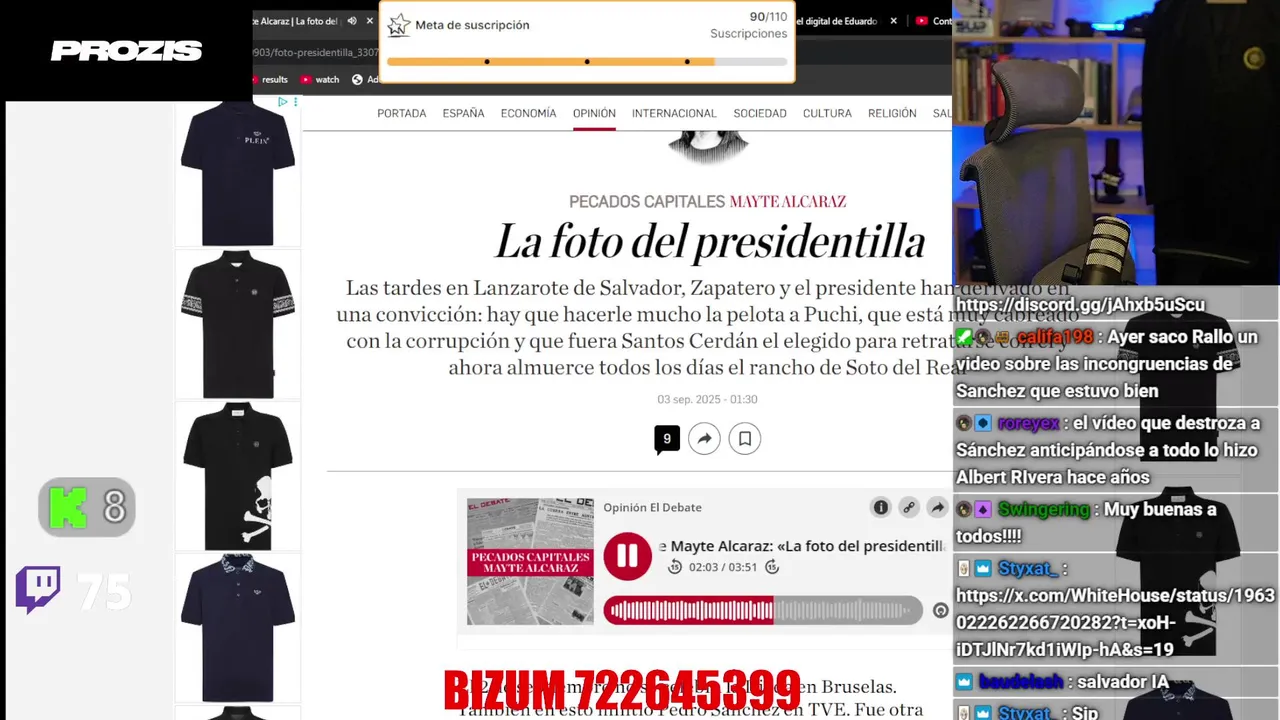
Task: Click the author portrait above the headline
Action: coord(708,147)
